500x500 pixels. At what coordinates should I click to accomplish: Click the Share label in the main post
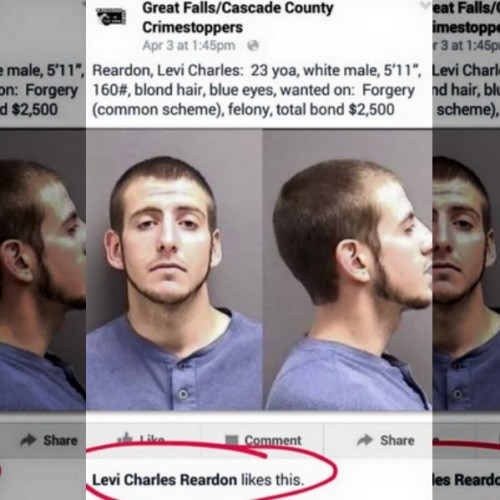coord(397,440)
